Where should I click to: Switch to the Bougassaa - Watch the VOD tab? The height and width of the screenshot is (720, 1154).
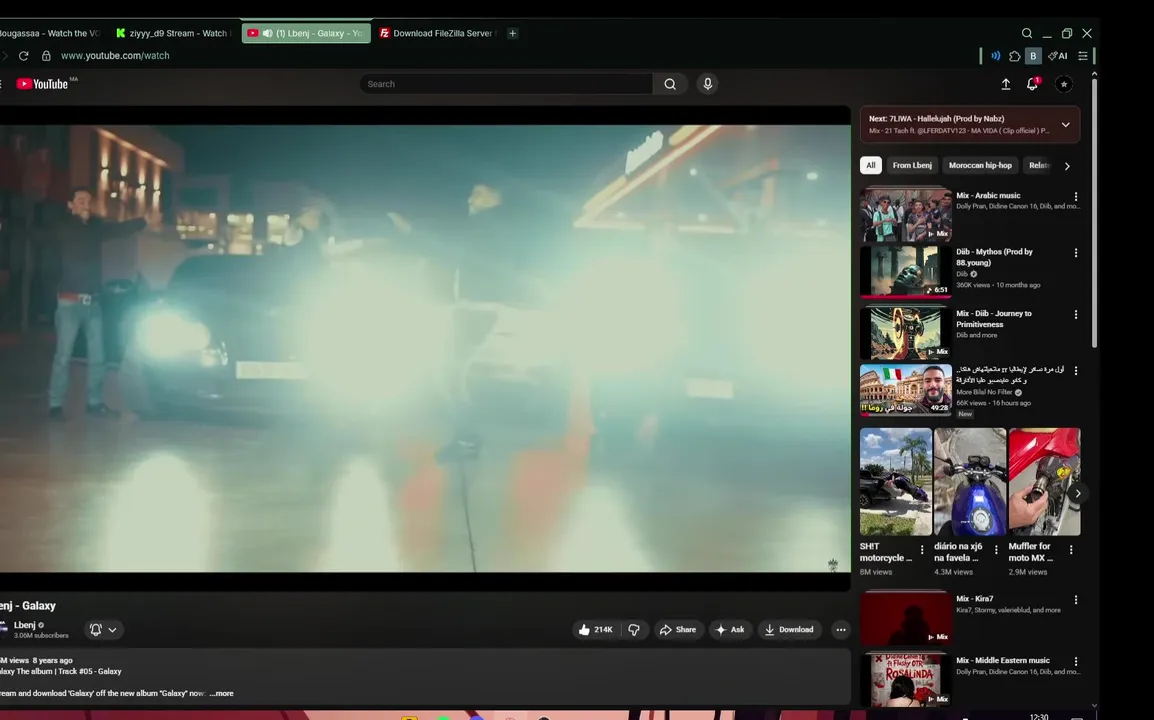[x=50, y=33]
